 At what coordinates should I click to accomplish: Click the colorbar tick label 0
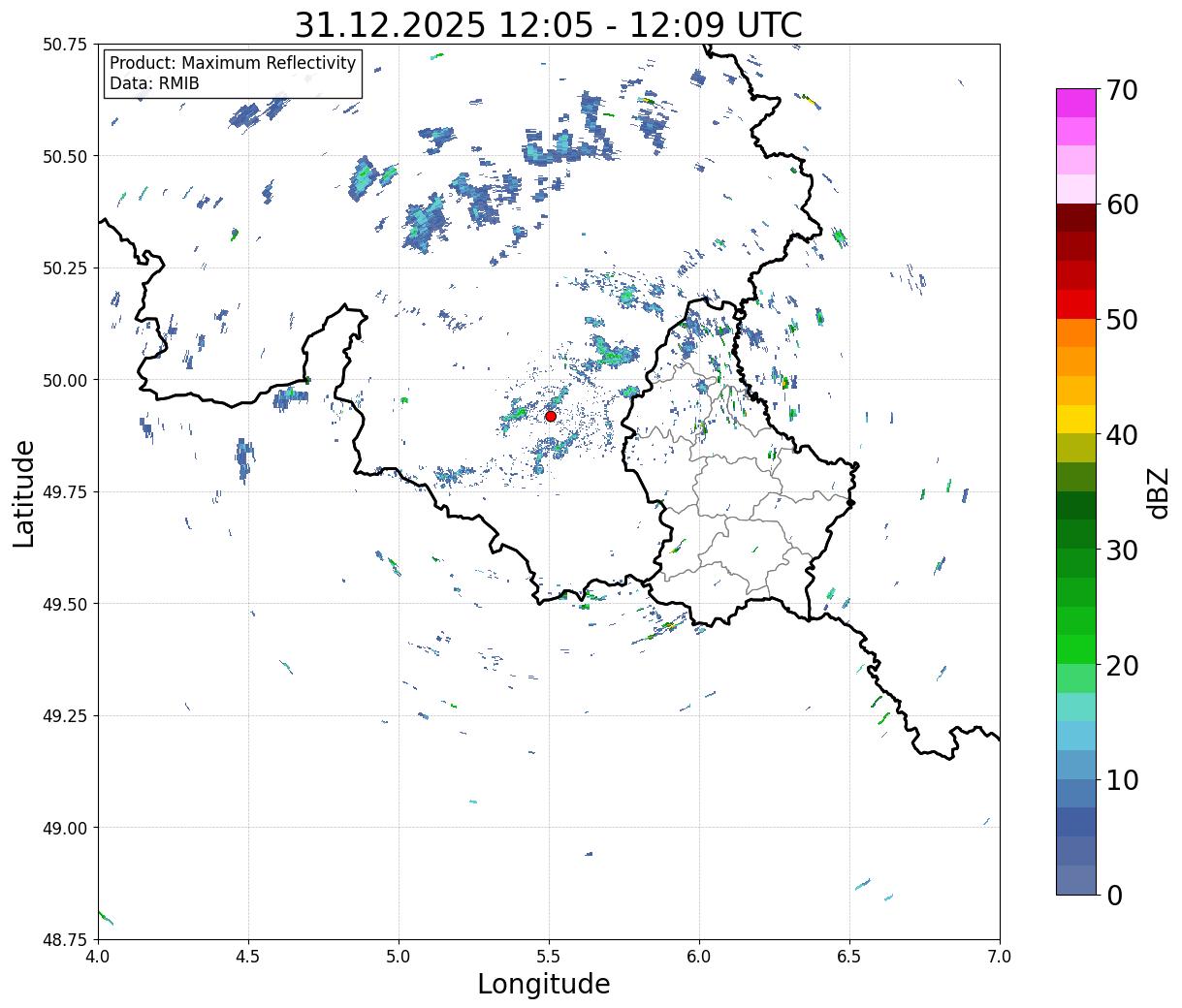pos(1114,895)
